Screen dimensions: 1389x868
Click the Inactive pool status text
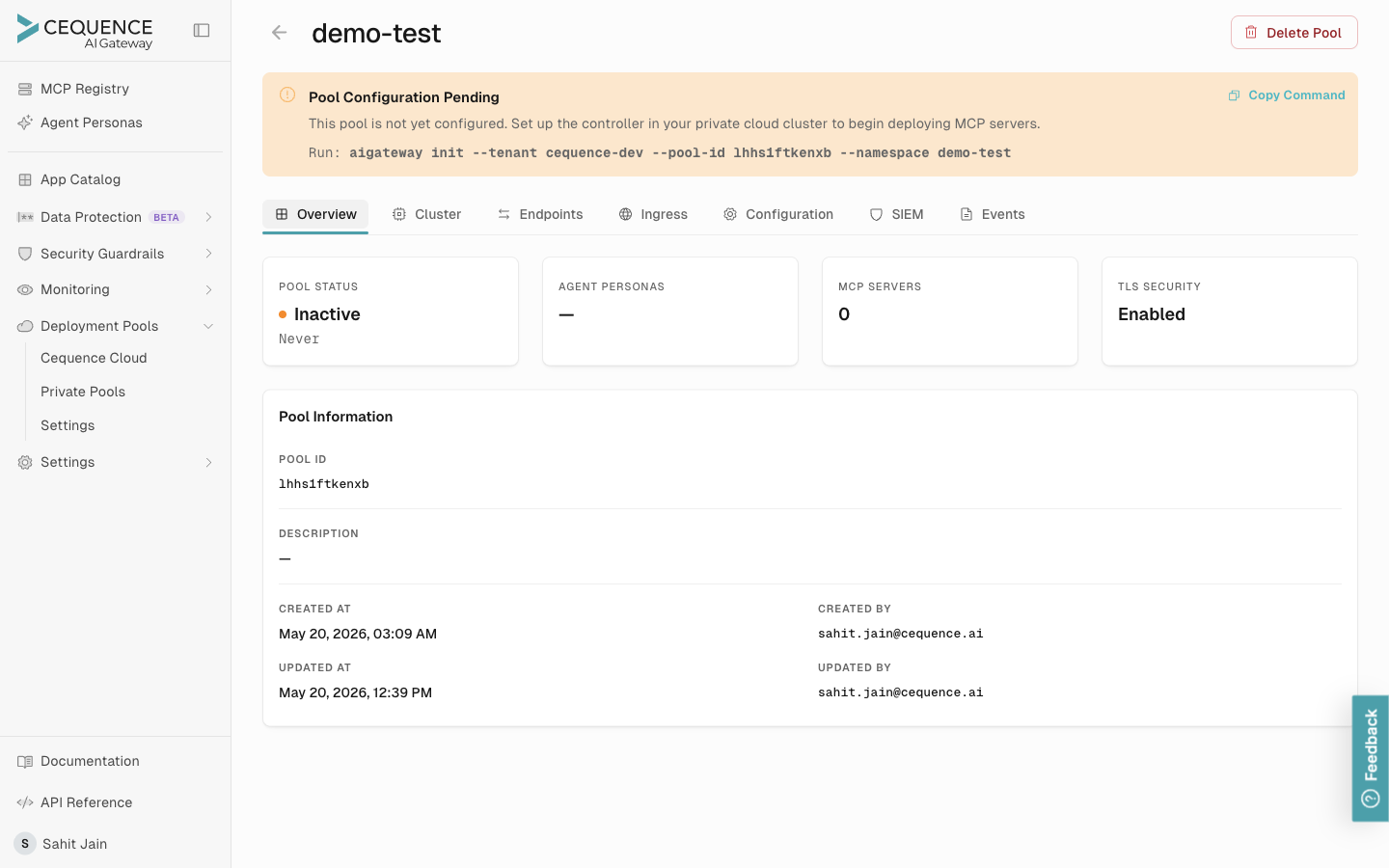327,314
